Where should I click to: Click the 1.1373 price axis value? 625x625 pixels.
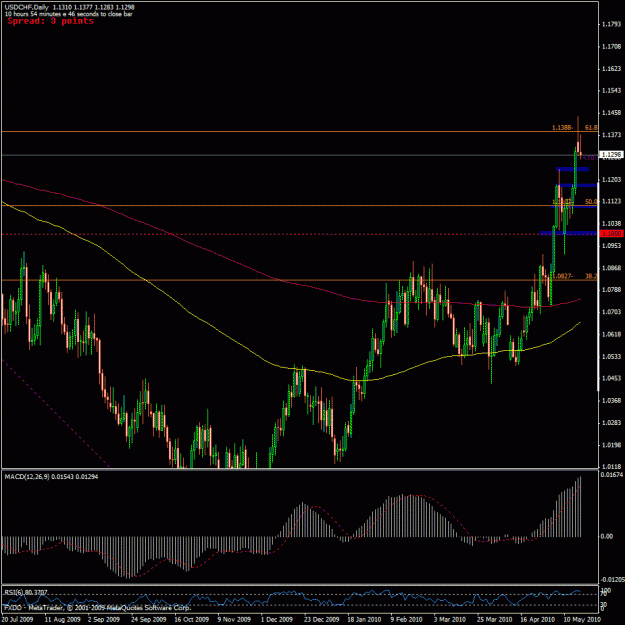611,136
